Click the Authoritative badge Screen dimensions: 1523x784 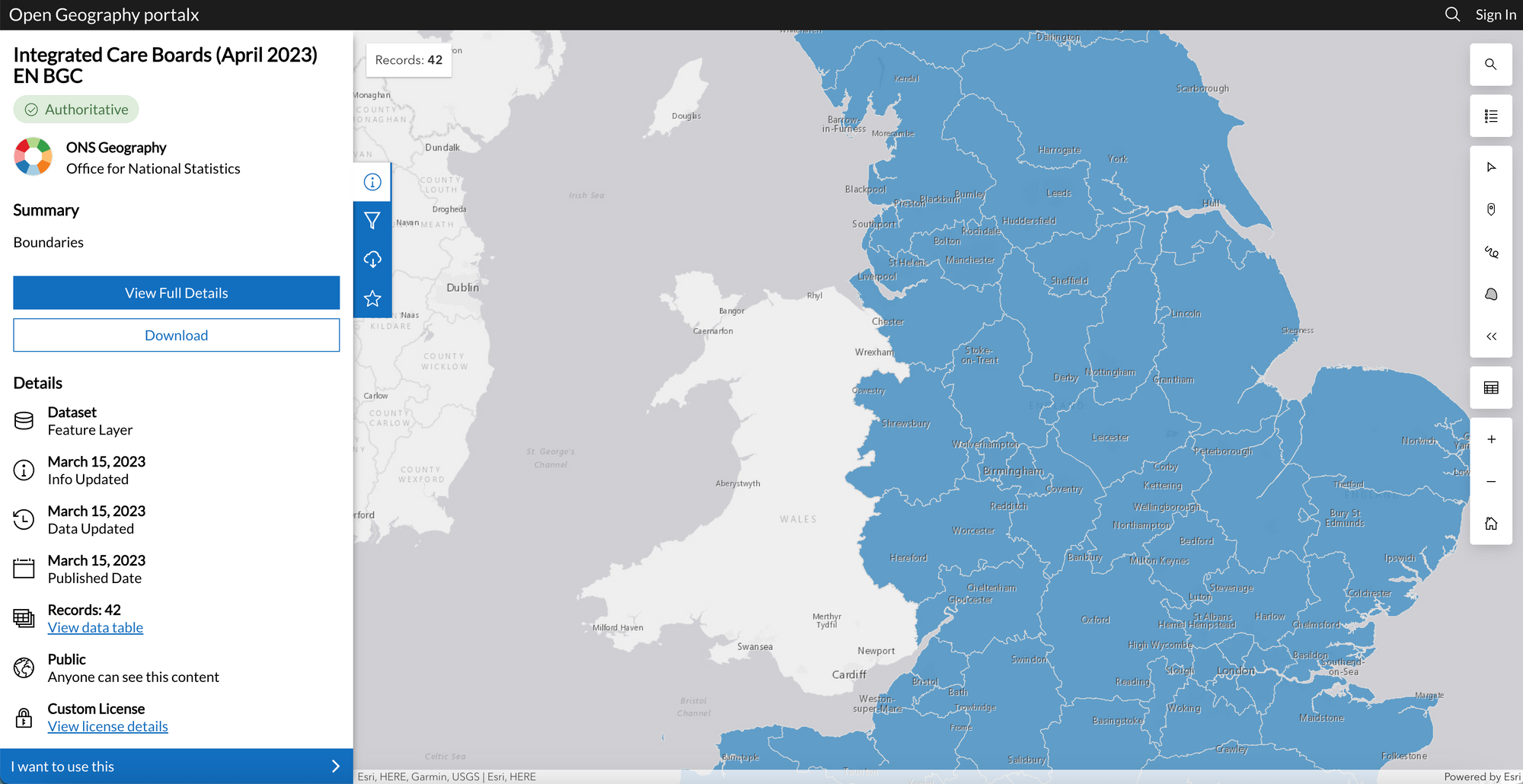(x=75, y=109)
